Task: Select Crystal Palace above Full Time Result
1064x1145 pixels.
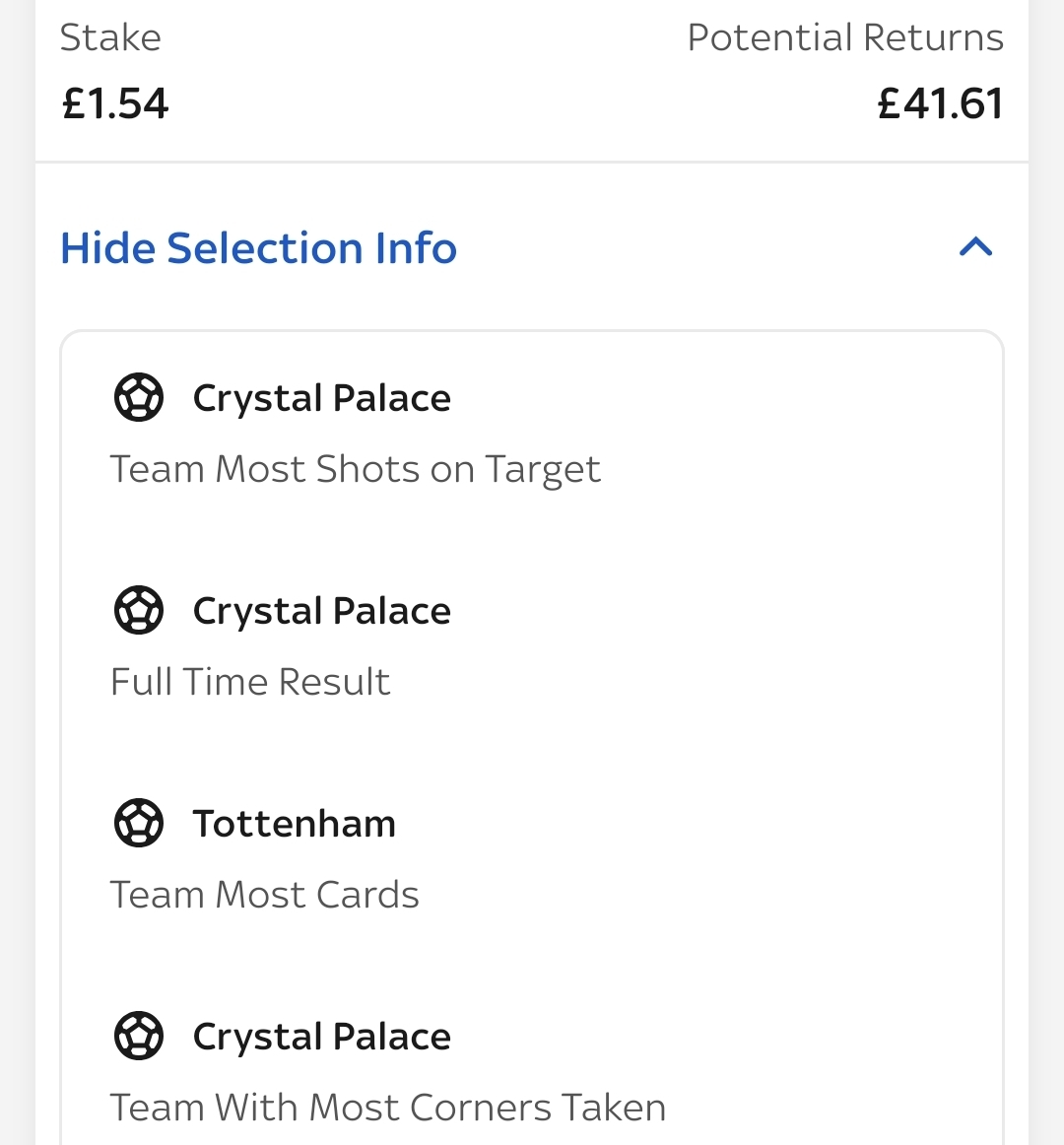Action: tap(321, 611)
